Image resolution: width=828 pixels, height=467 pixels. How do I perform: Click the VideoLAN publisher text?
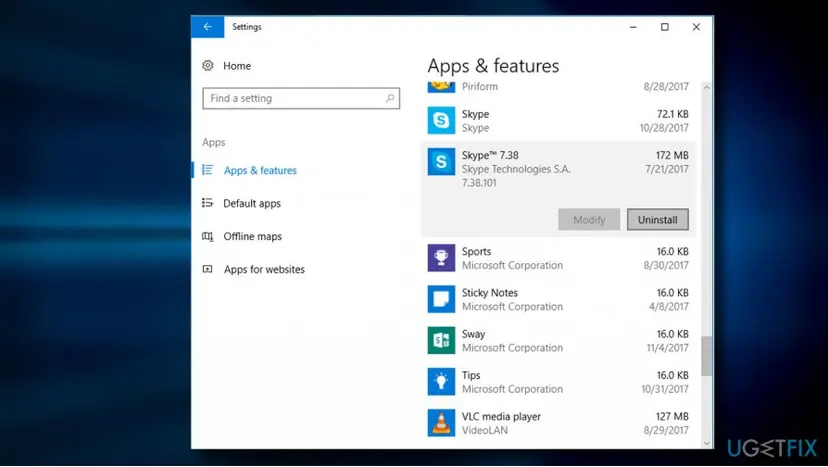[x=485, y=430]
